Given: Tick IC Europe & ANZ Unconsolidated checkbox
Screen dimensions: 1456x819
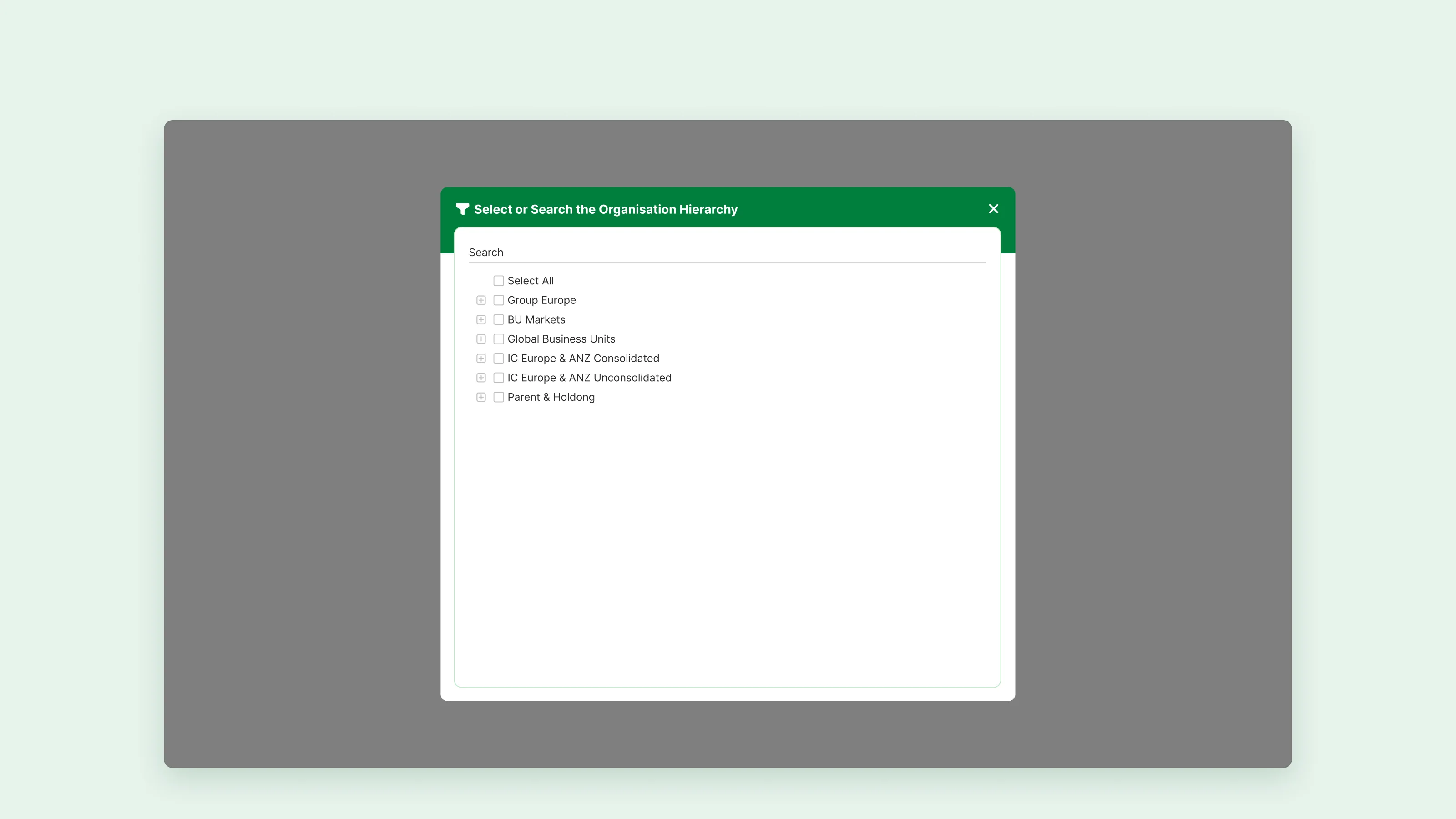Looking at the screenshot, I should [x=499, y=378].
